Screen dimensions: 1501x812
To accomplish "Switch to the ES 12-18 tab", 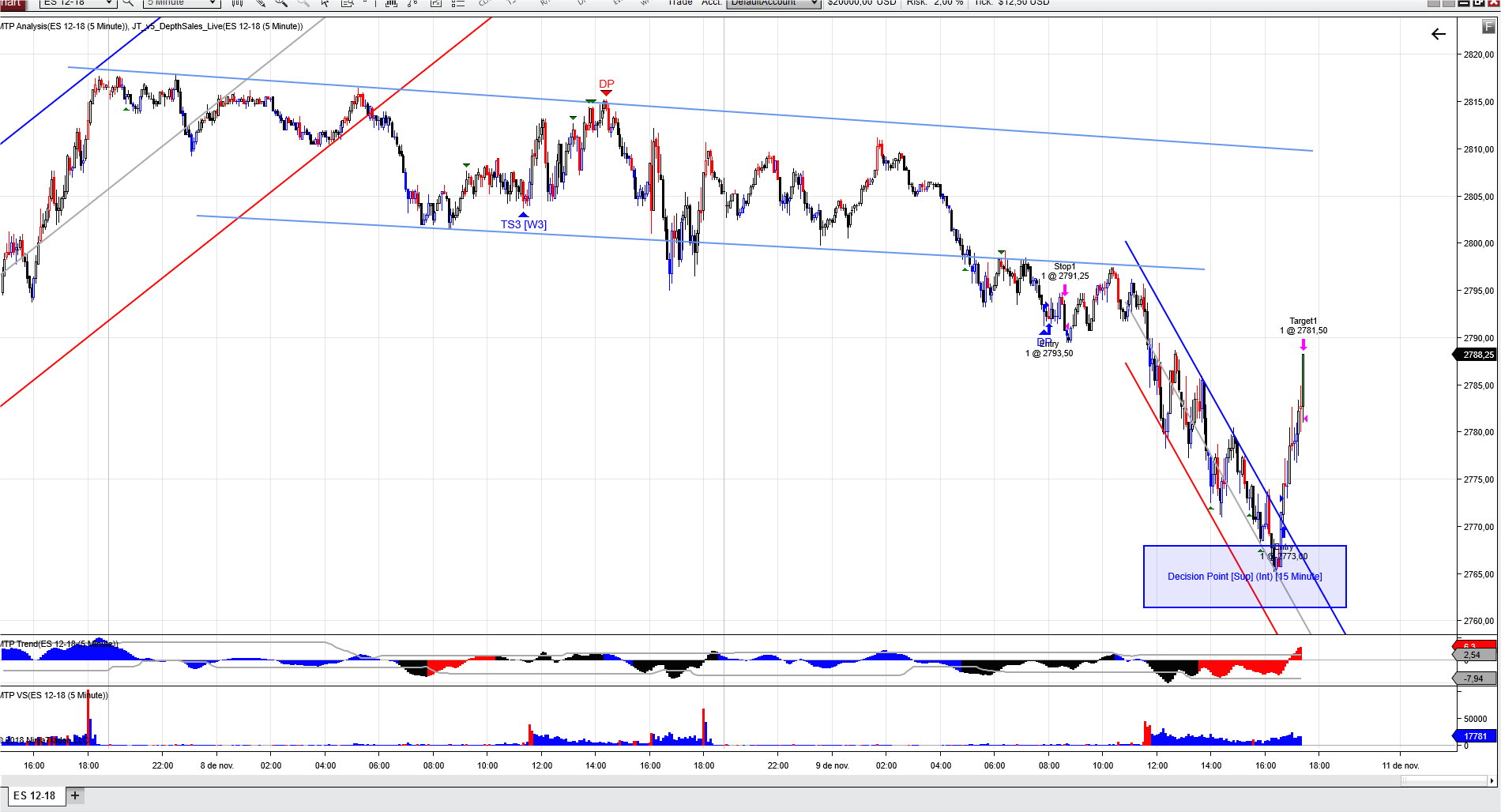I will tap(35, 795).
